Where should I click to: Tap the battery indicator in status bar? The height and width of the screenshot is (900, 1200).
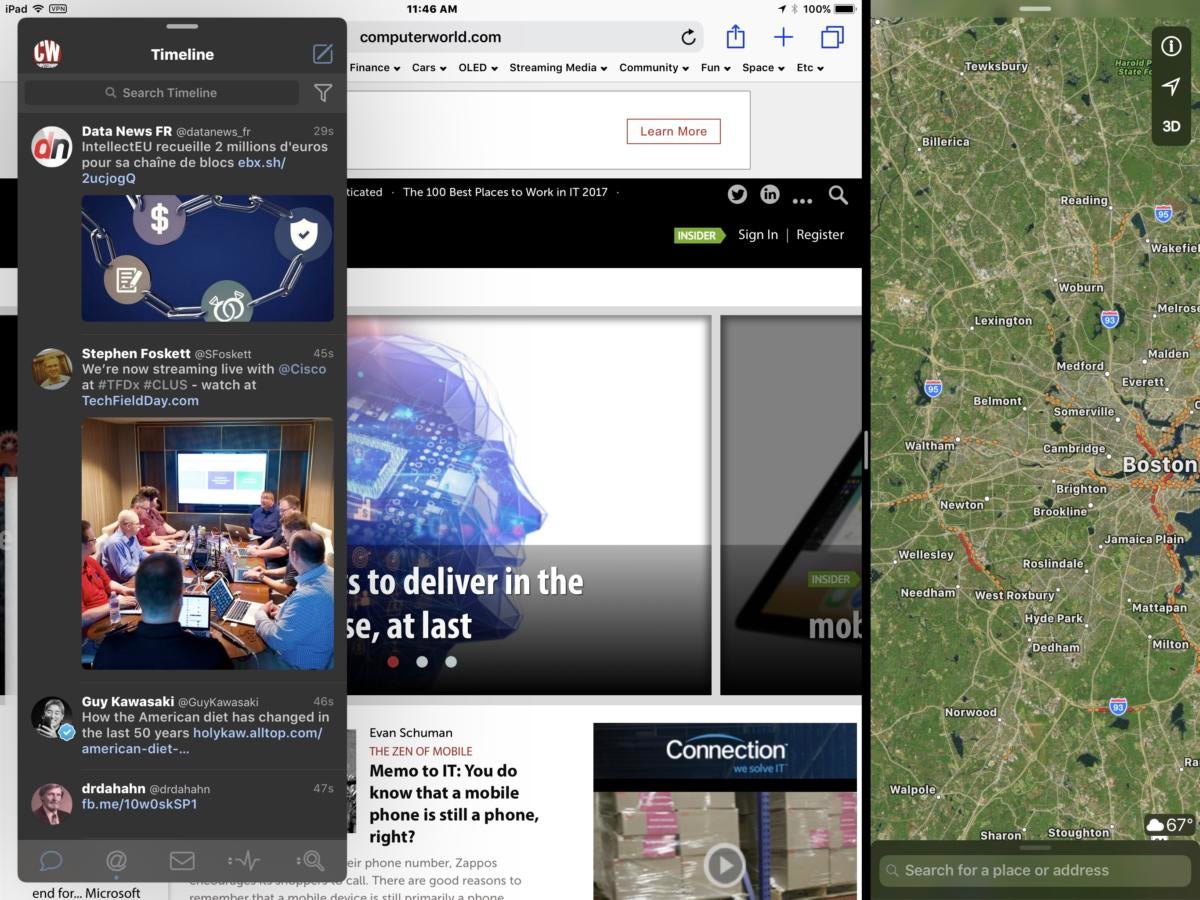click(847, 9)
